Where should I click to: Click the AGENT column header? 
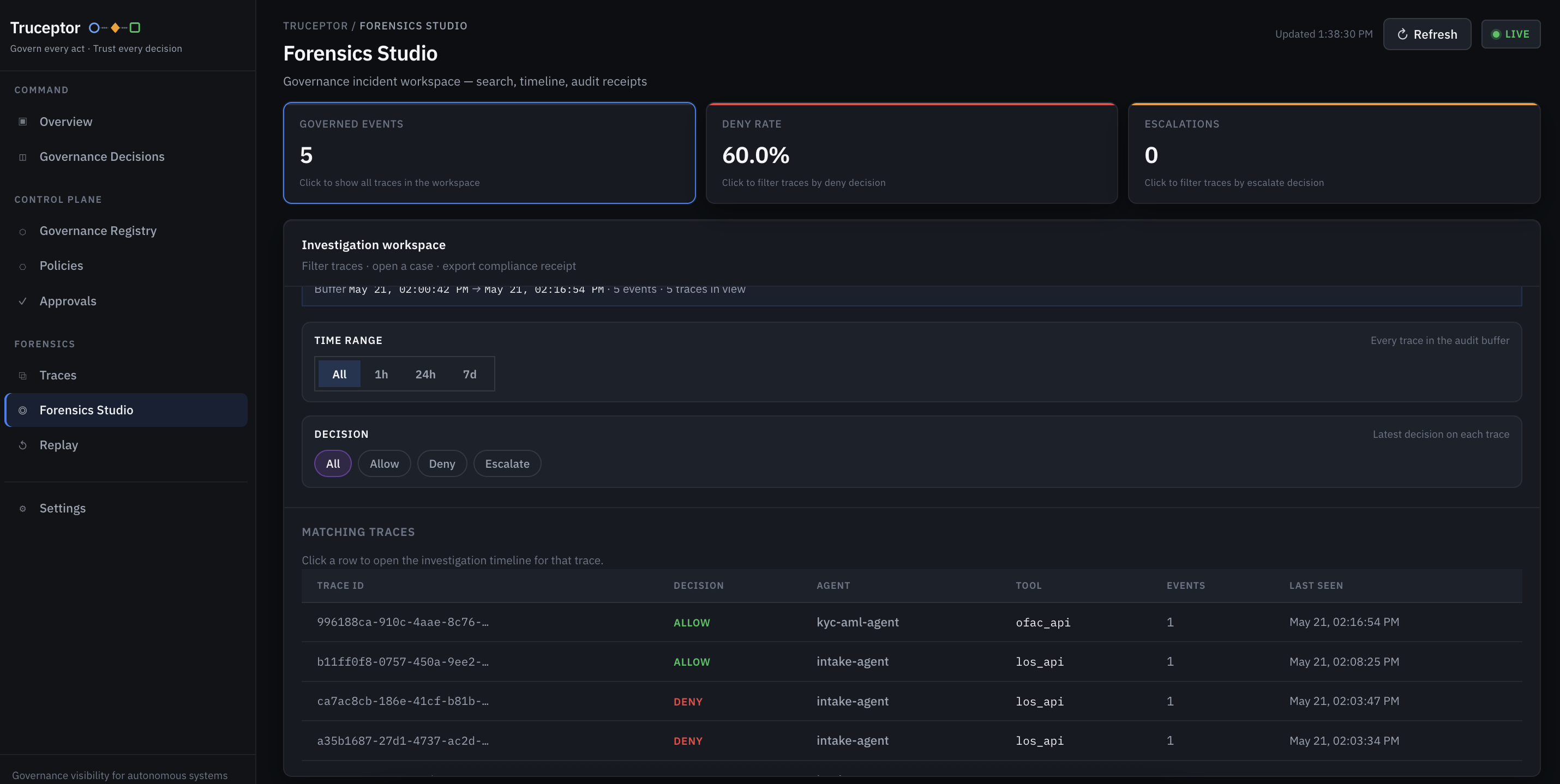coord(833,586)
